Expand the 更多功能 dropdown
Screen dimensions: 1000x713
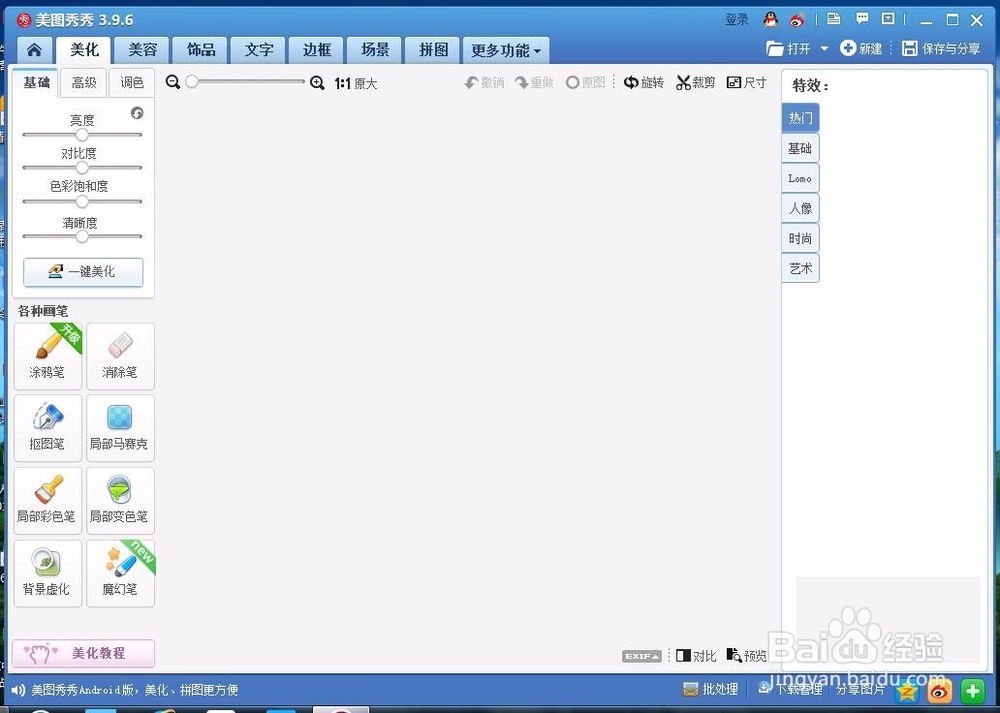point(506,50)
